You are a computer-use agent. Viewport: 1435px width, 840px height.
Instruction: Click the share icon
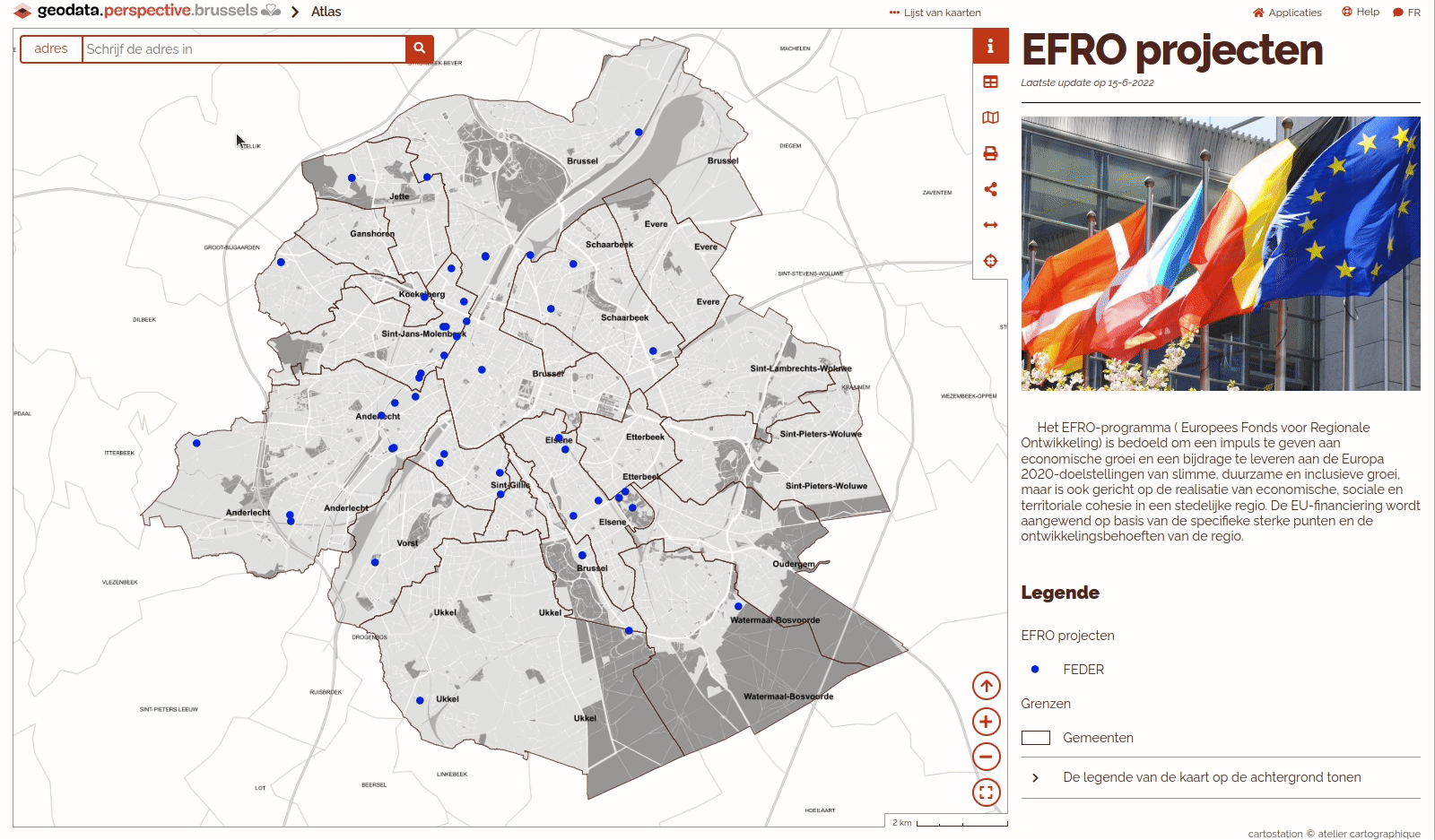pos(990,189)
